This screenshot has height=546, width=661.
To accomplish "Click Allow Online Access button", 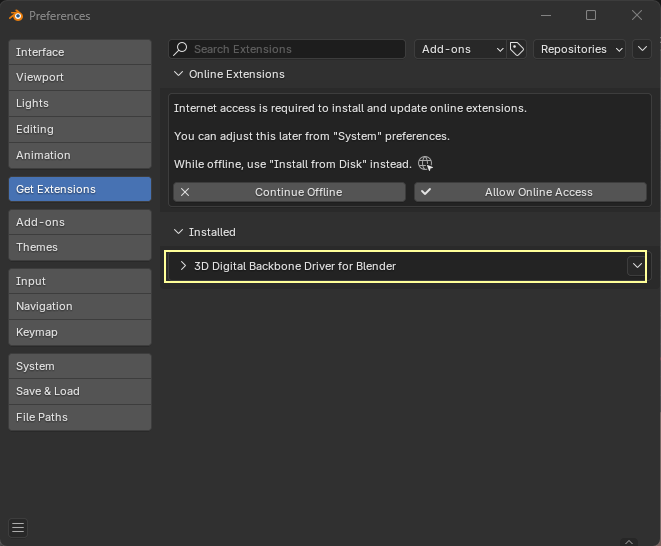I will (530, 192).
